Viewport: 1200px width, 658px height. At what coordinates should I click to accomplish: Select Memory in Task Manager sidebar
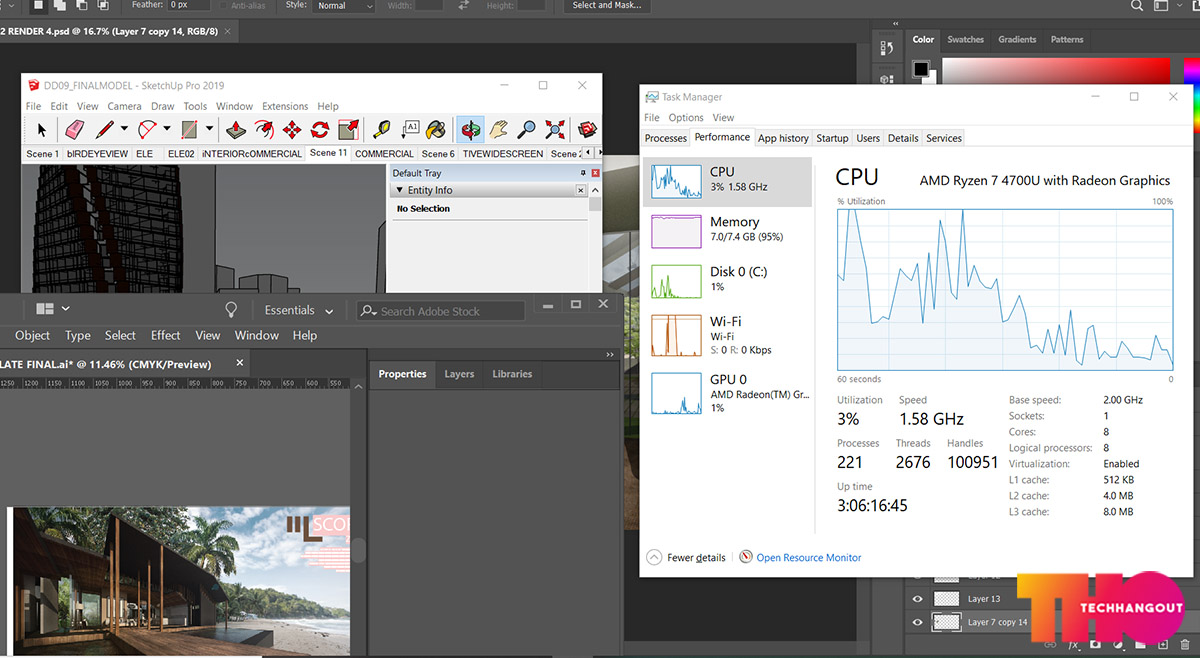(x=727, y=230)
